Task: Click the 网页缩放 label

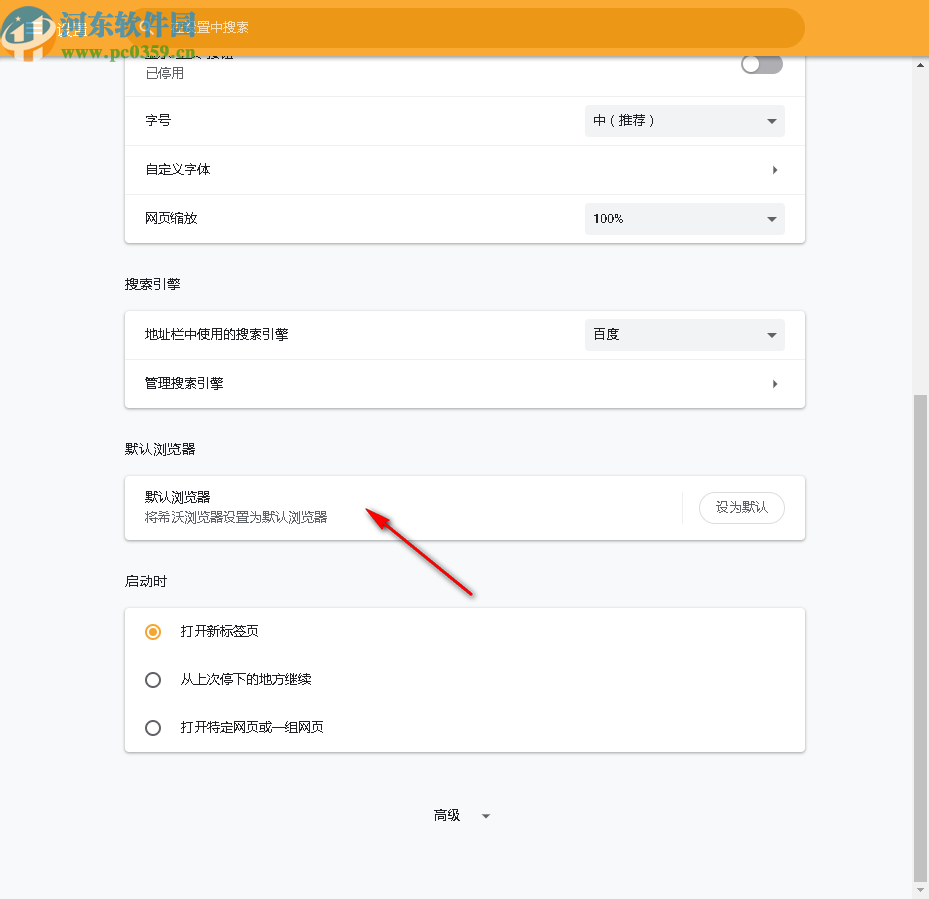Action: pos(171,218)
